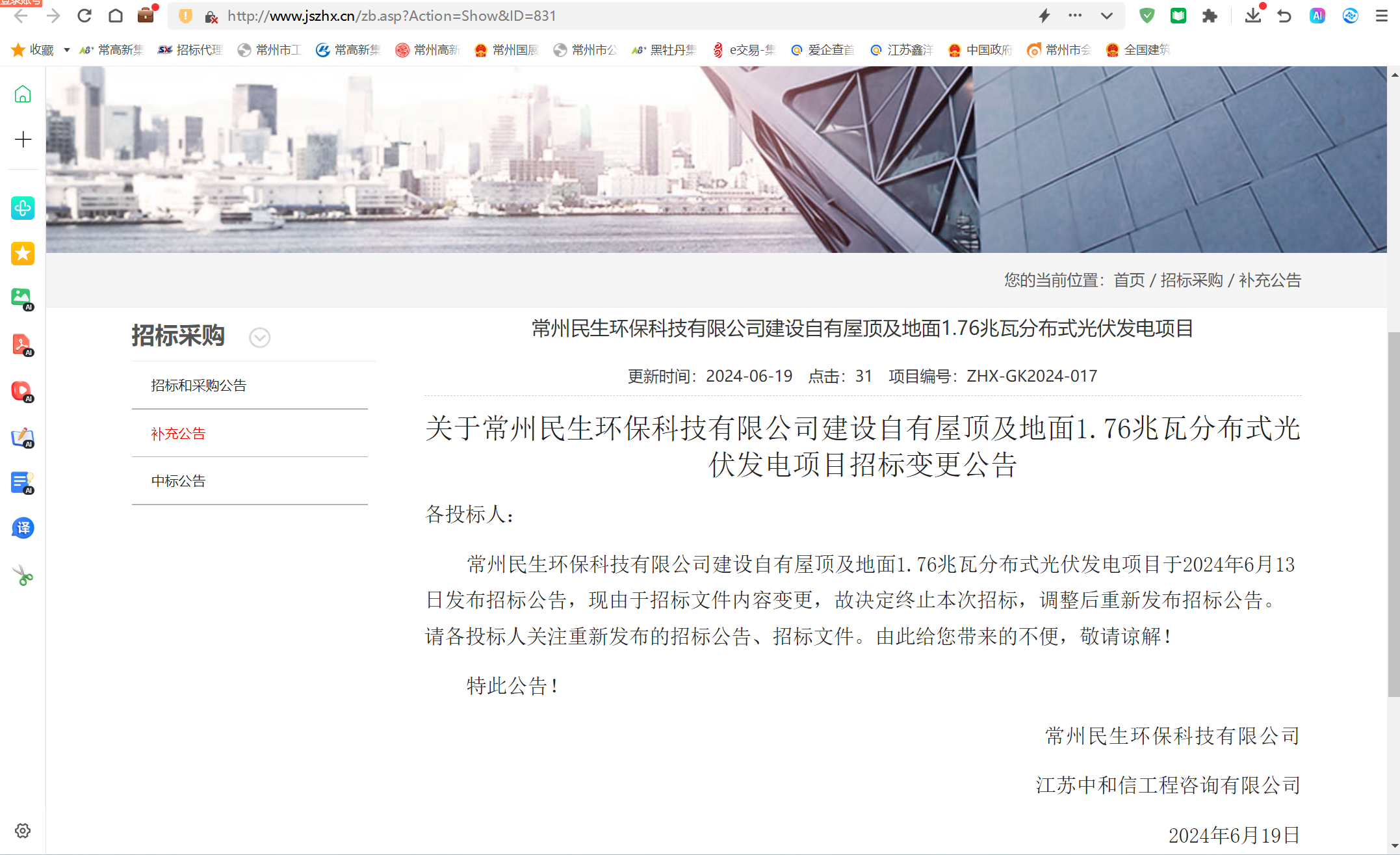The height and width of the screenshot is (855, 1400).
Task: Open the 江苏鑫洋 bookmark
Action: tap(902, 50)
